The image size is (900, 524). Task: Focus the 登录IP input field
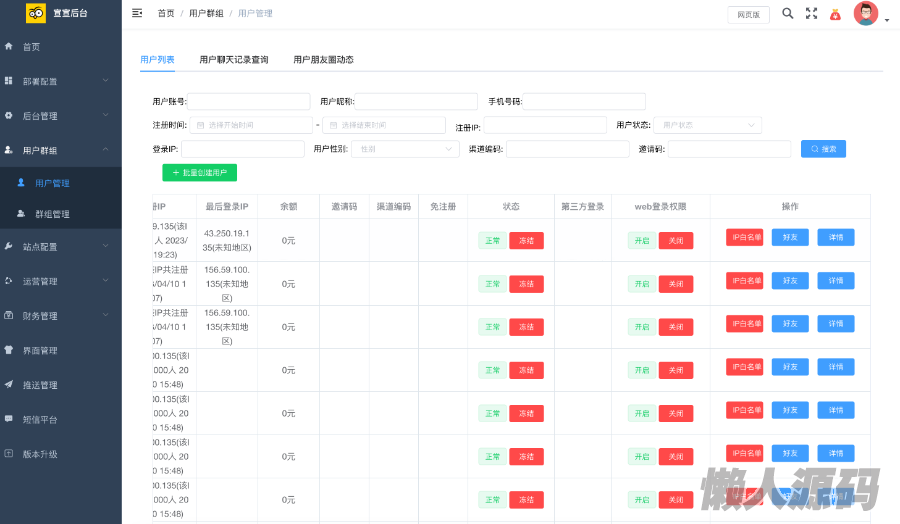coord(243,149)
